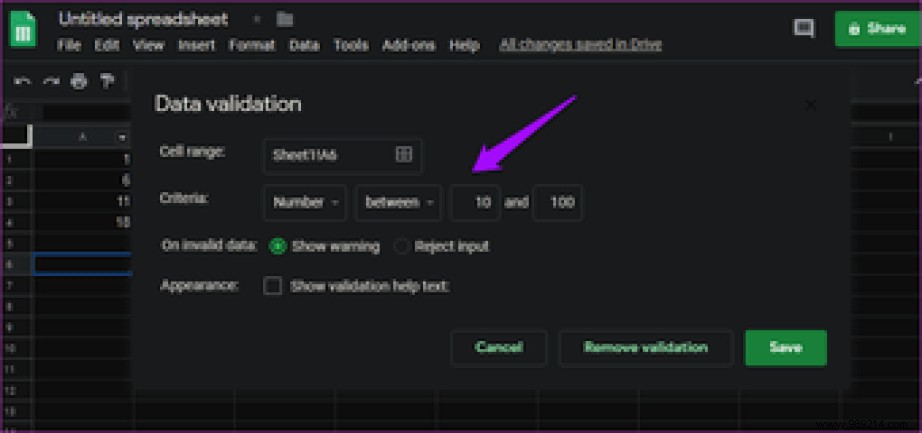The width and height of the screenshot is (922, 433).
Task: Open the Format menu
Action: pyautogui.click(x=252, y=45)
